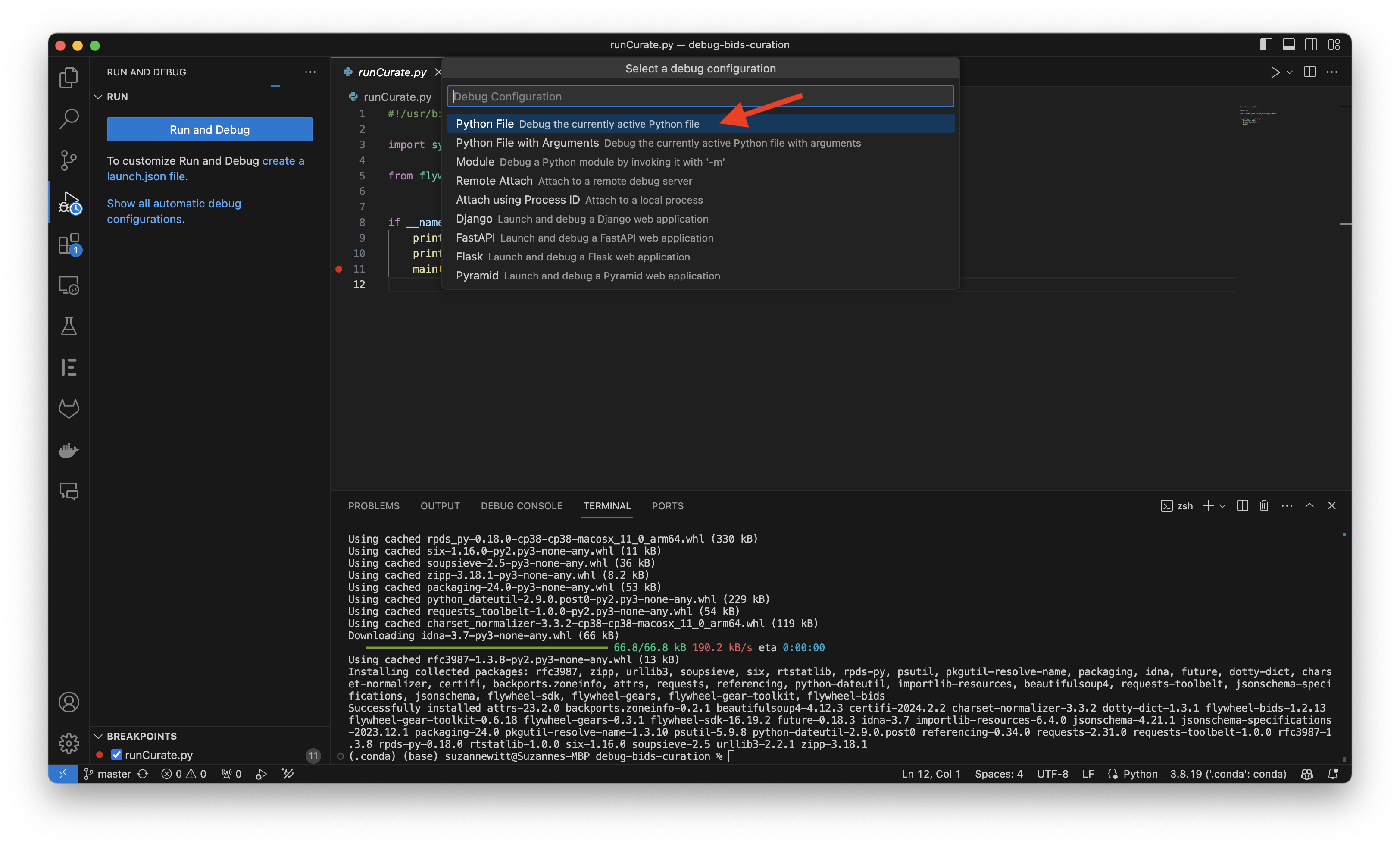Open remote window indicator in status bar

tap(63, 774)
